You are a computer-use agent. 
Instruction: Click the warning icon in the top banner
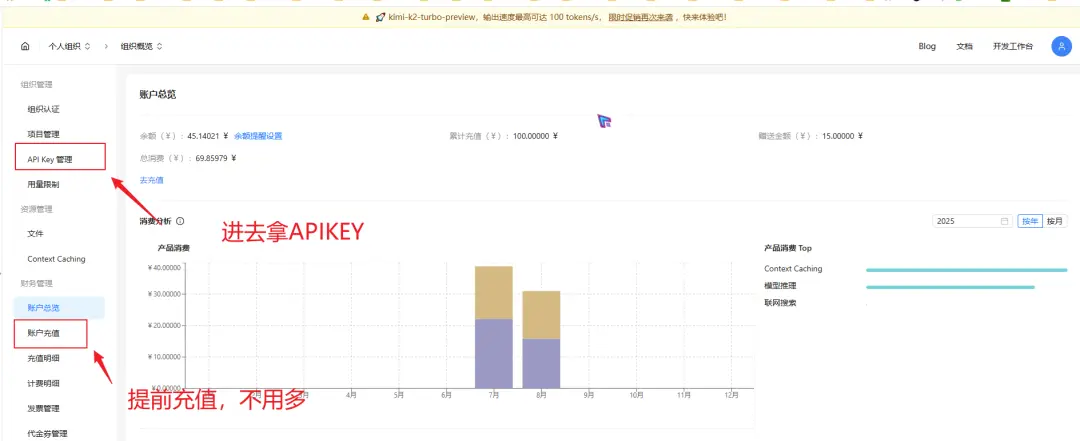[x=366, y=17]
